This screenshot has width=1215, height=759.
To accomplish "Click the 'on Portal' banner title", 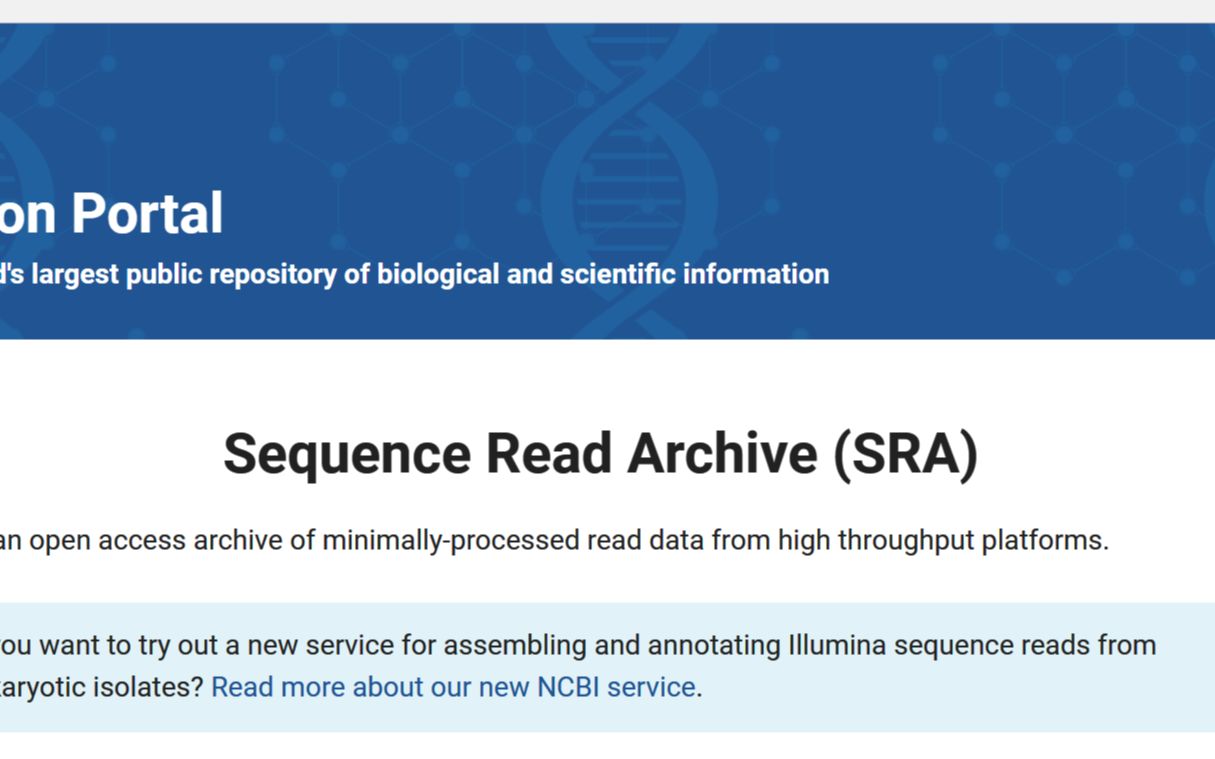I will pos(111,214).
